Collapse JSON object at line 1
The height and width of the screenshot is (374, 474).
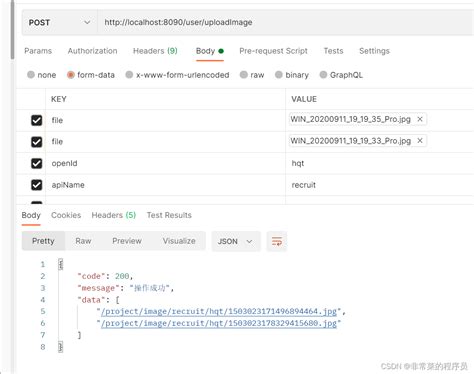[60, 264]
